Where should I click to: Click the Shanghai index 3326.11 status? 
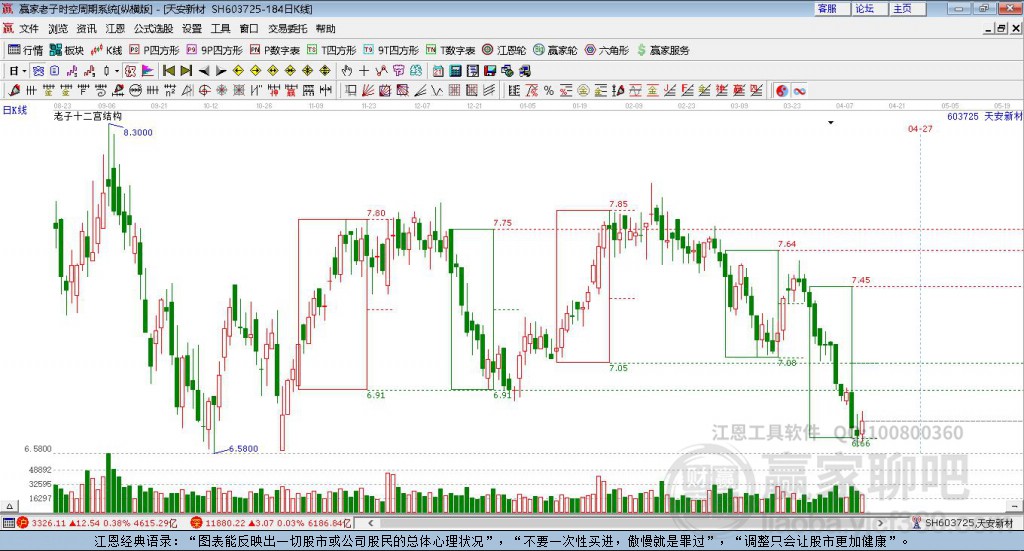pyautogui.click(x=97, y=523)
